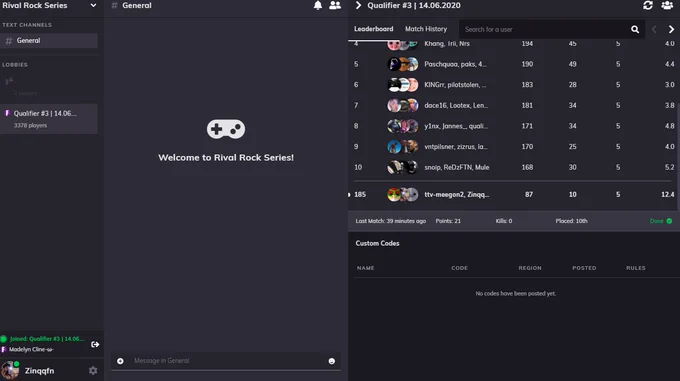Click the RULES column header
The image size is (680, 381).
[x=636, y=268]
